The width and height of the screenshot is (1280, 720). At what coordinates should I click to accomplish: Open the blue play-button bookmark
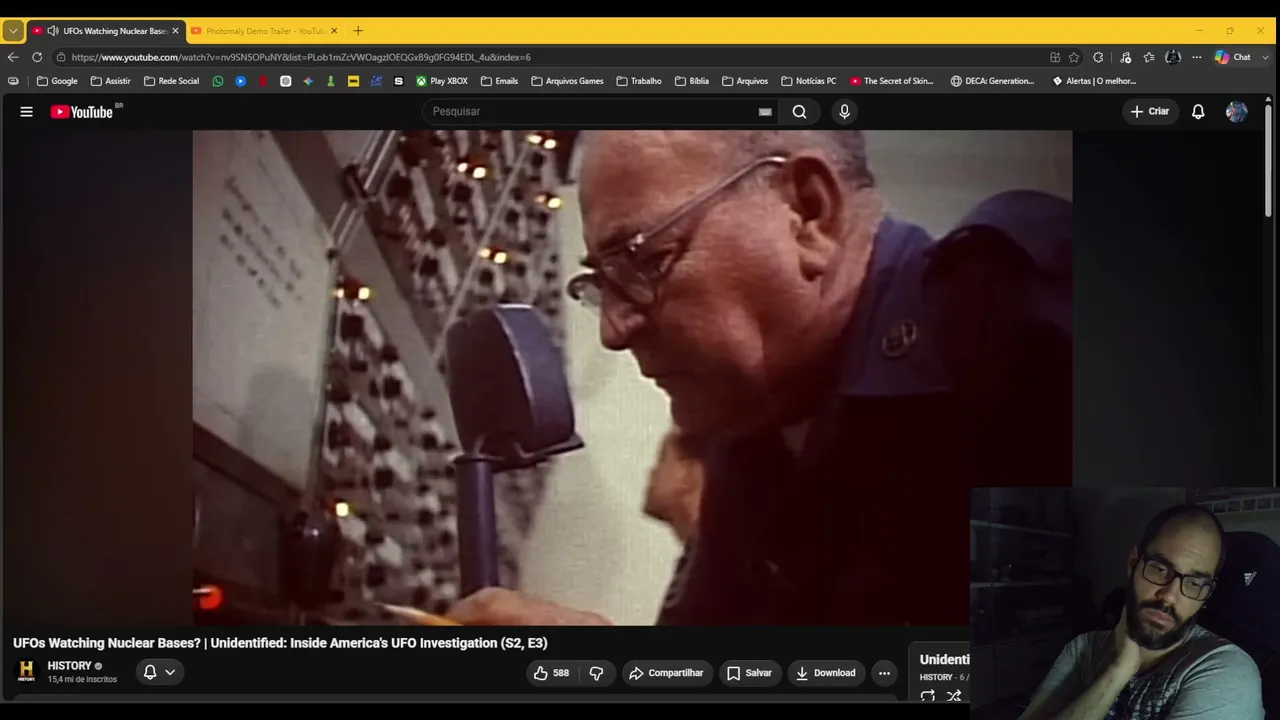point(241,81)
